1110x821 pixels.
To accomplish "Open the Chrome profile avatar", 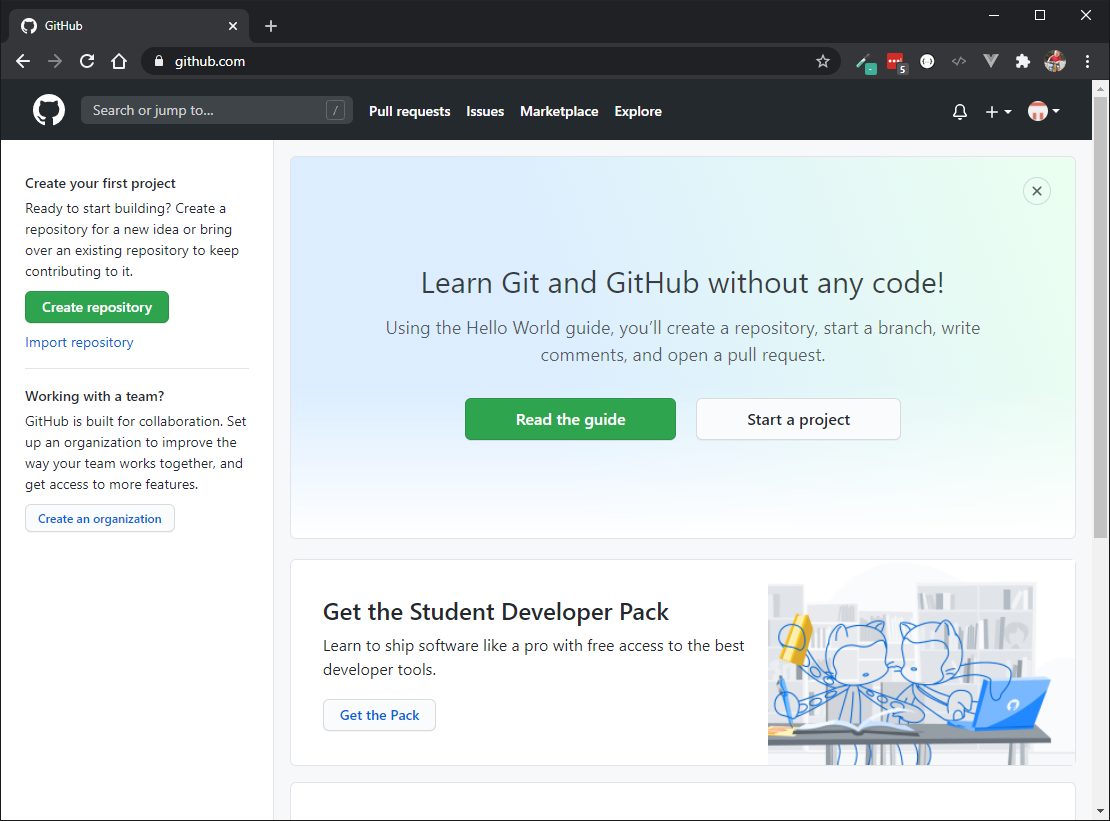I will [x=1055, y=62].
